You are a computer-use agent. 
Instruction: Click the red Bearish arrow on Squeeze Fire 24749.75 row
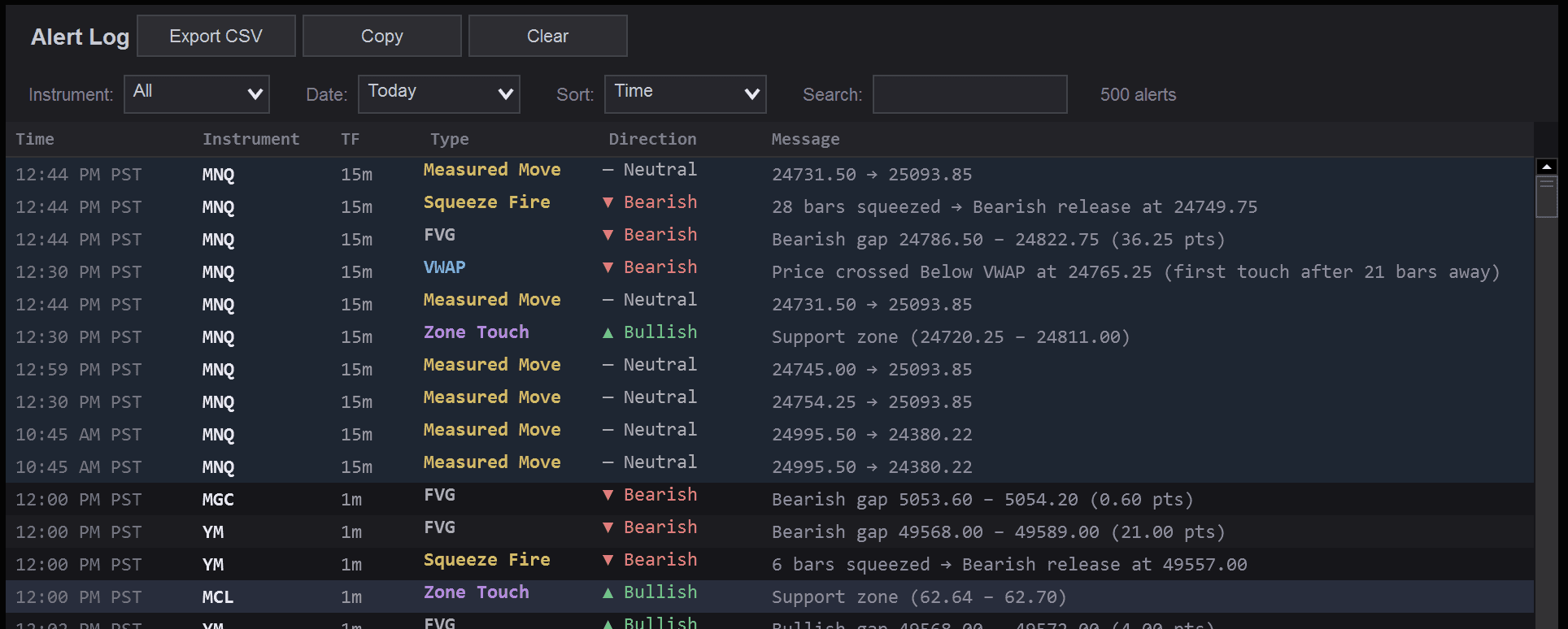pos(608,202)
